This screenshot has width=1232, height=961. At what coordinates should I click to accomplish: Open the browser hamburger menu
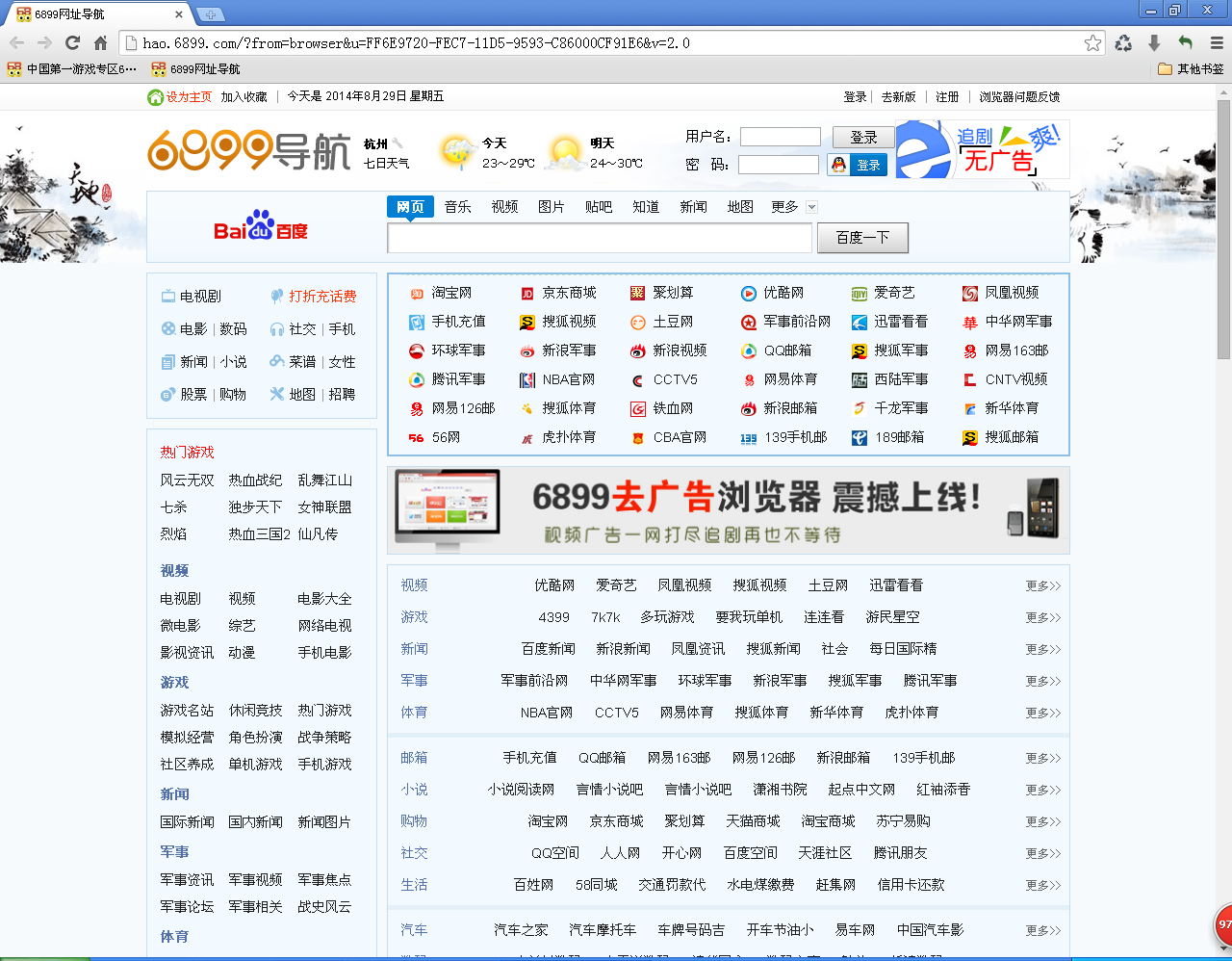(1217, 42)
